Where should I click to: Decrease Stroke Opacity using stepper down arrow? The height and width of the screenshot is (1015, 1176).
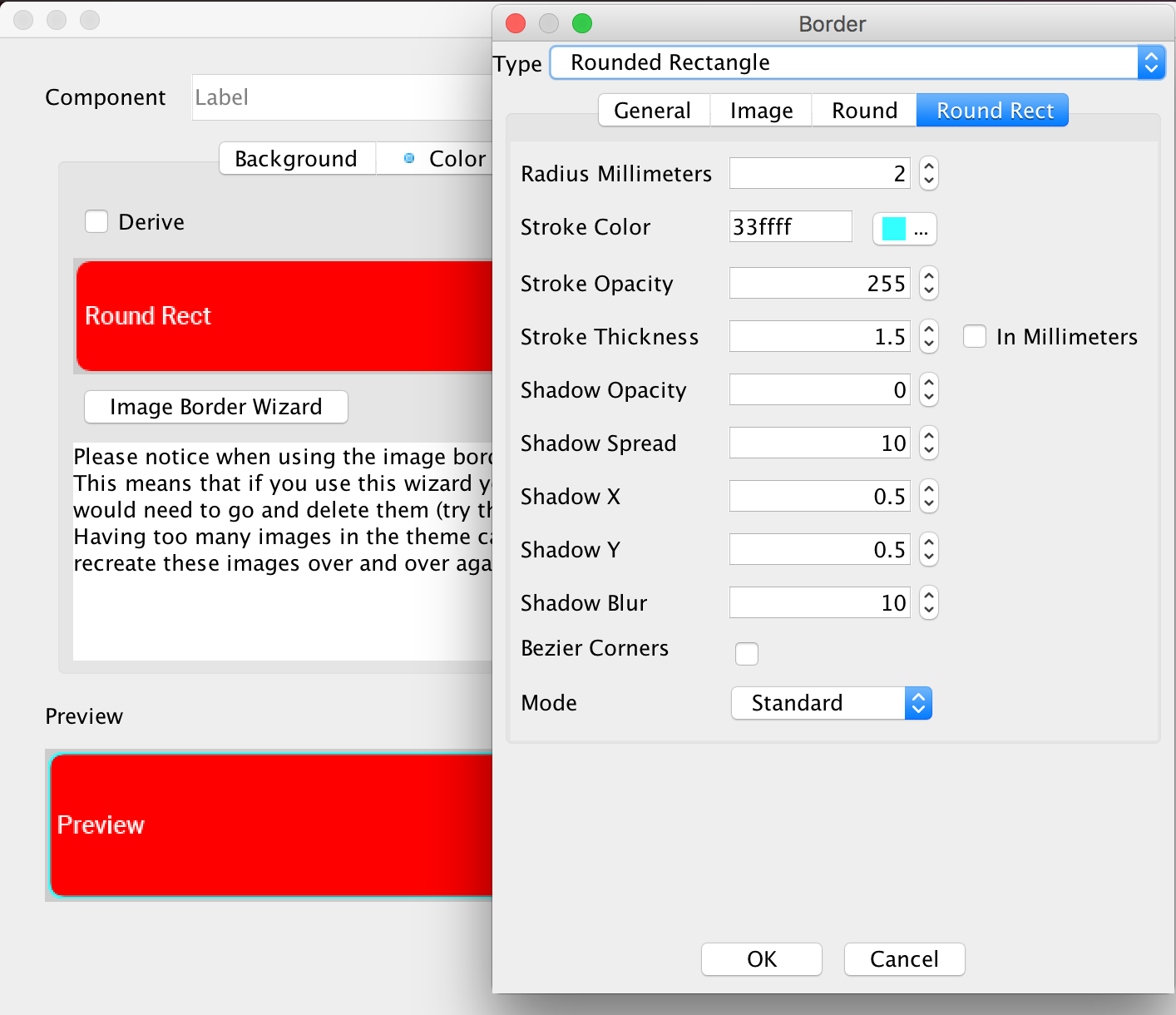929,291
